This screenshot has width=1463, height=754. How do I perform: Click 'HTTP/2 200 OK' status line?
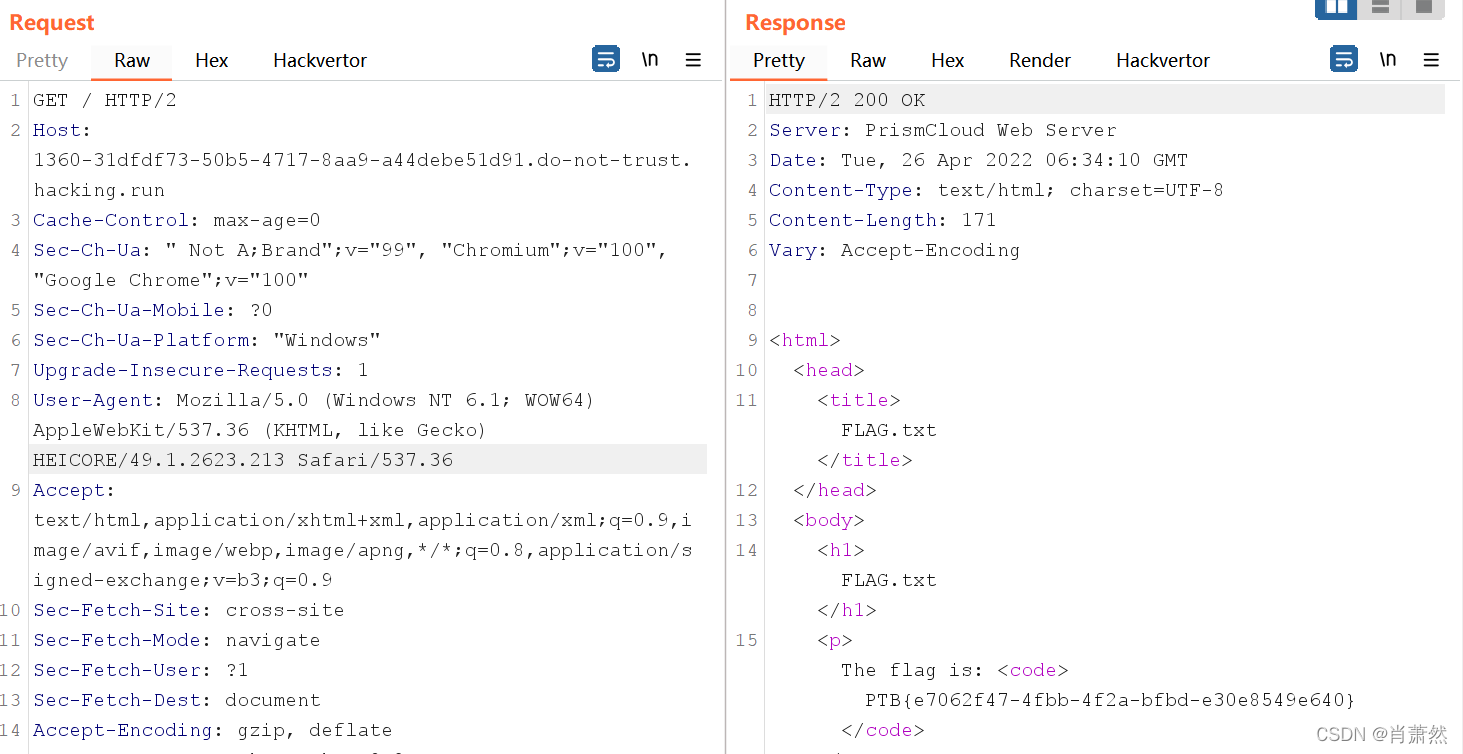click(847, 100)
